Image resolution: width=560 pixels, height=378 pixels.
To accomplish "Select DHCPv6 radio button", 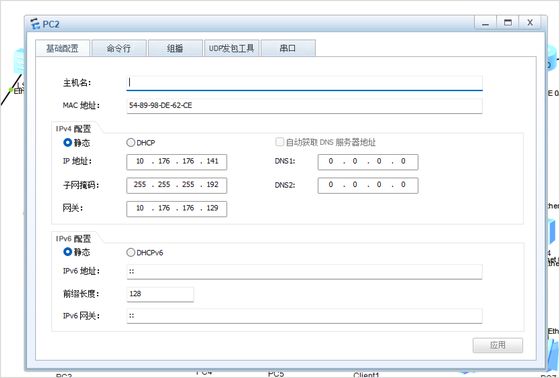I will pyautogui.click(x=131, y=252).
